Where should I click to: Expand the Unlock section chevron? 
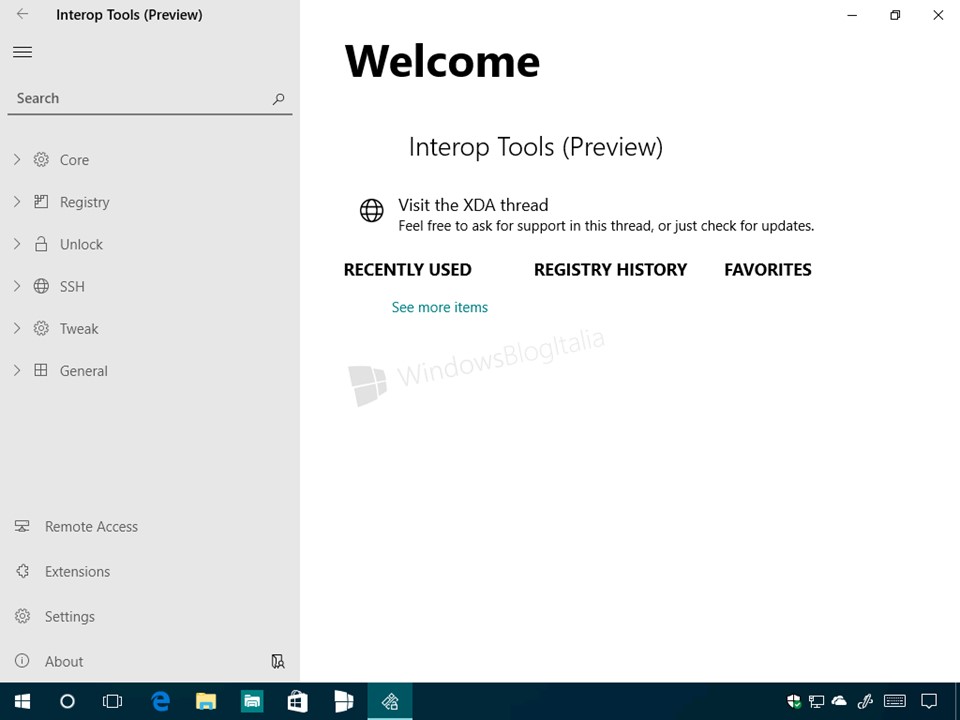(x=17, y=244)
